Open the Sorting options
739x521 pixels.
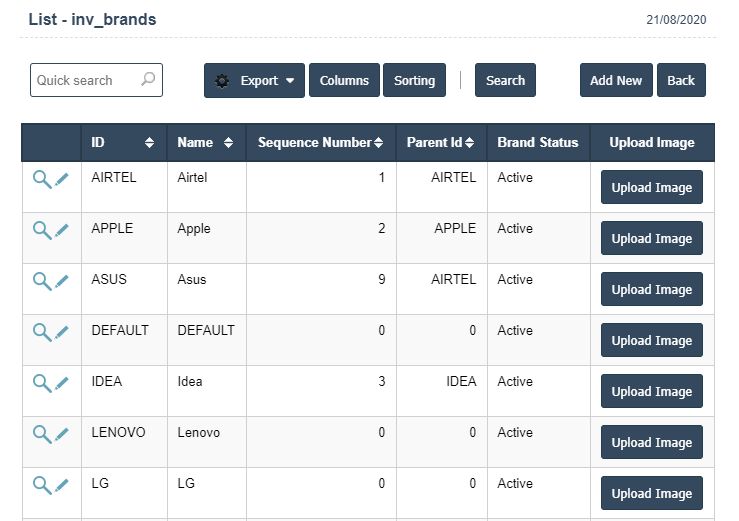coord(414,81)
